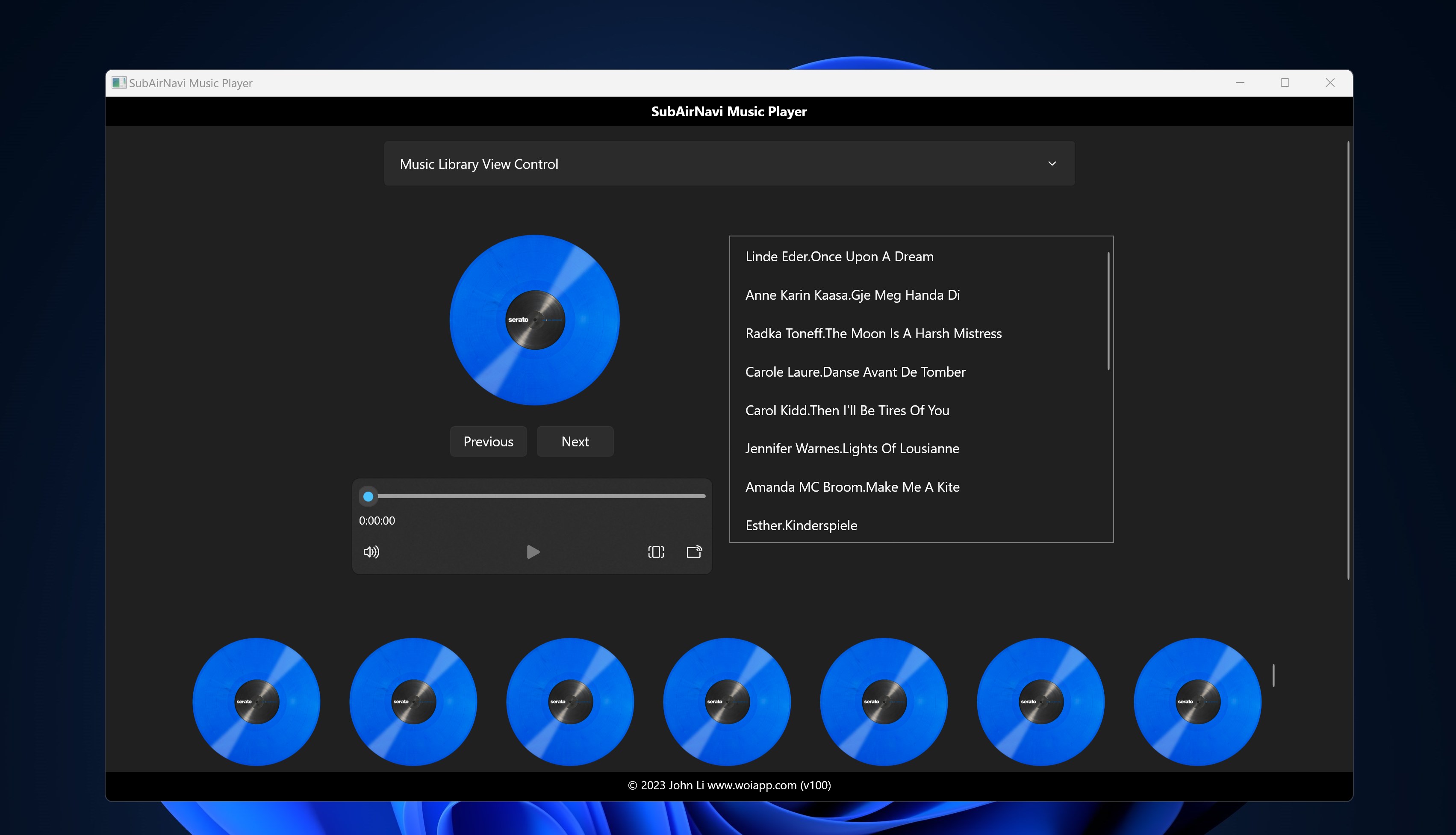The height and width of the screenshot is (835, 1456).
Task: Select Linde Eder.Once Upon A Dream track
Action: click(x=839, y=257)
